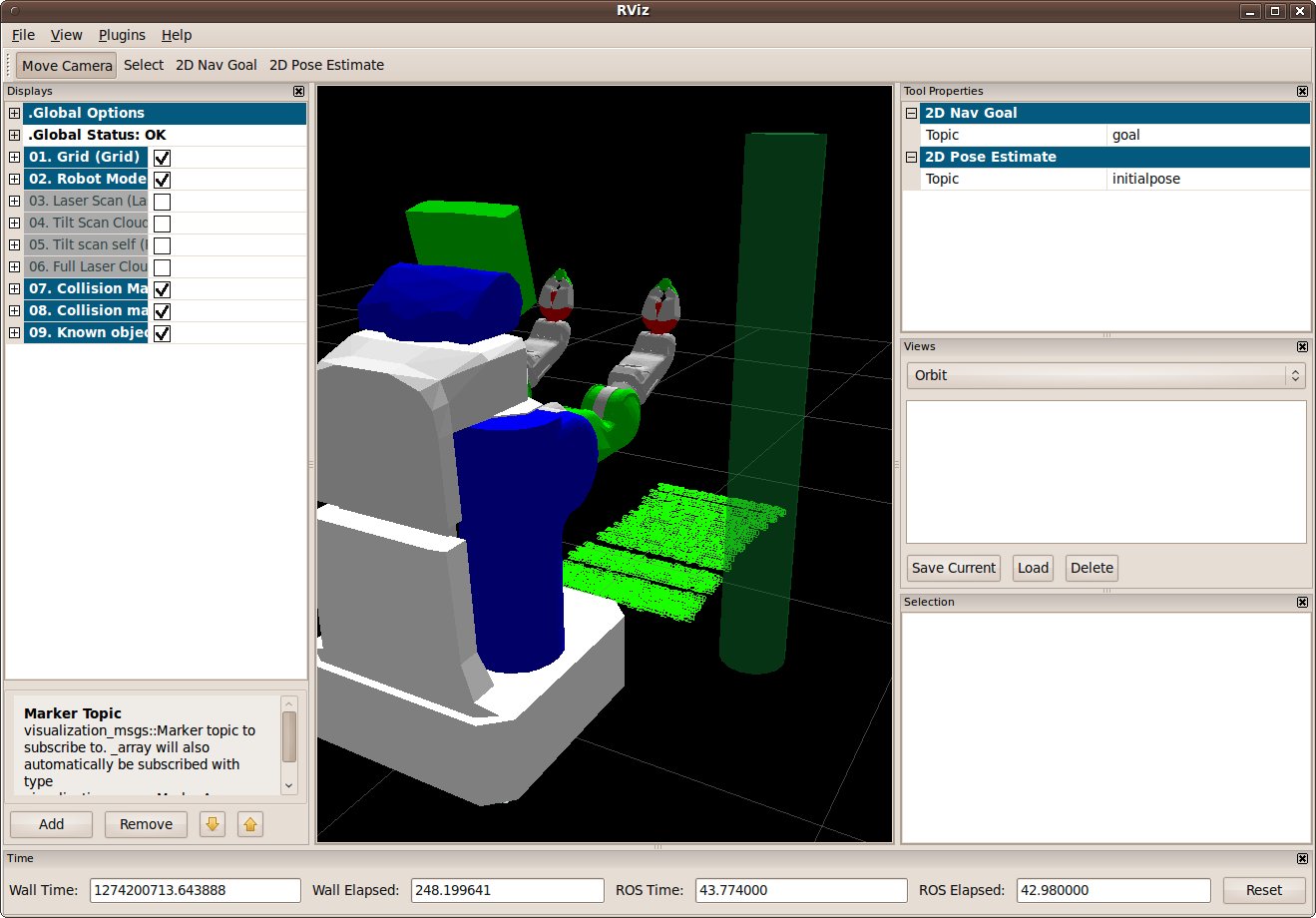Collapse the 2D Nav Goal properties
Screen dimensions: 1316x918
pos(911,114)
